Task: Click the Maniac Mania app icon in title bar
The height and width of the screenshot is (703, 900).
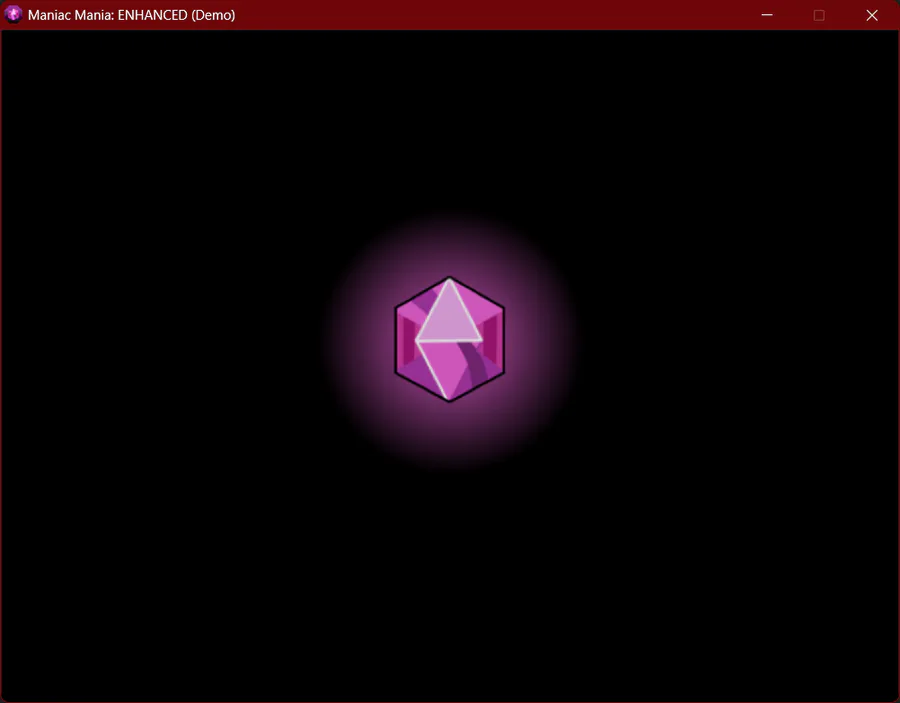Action: point(13,14)
